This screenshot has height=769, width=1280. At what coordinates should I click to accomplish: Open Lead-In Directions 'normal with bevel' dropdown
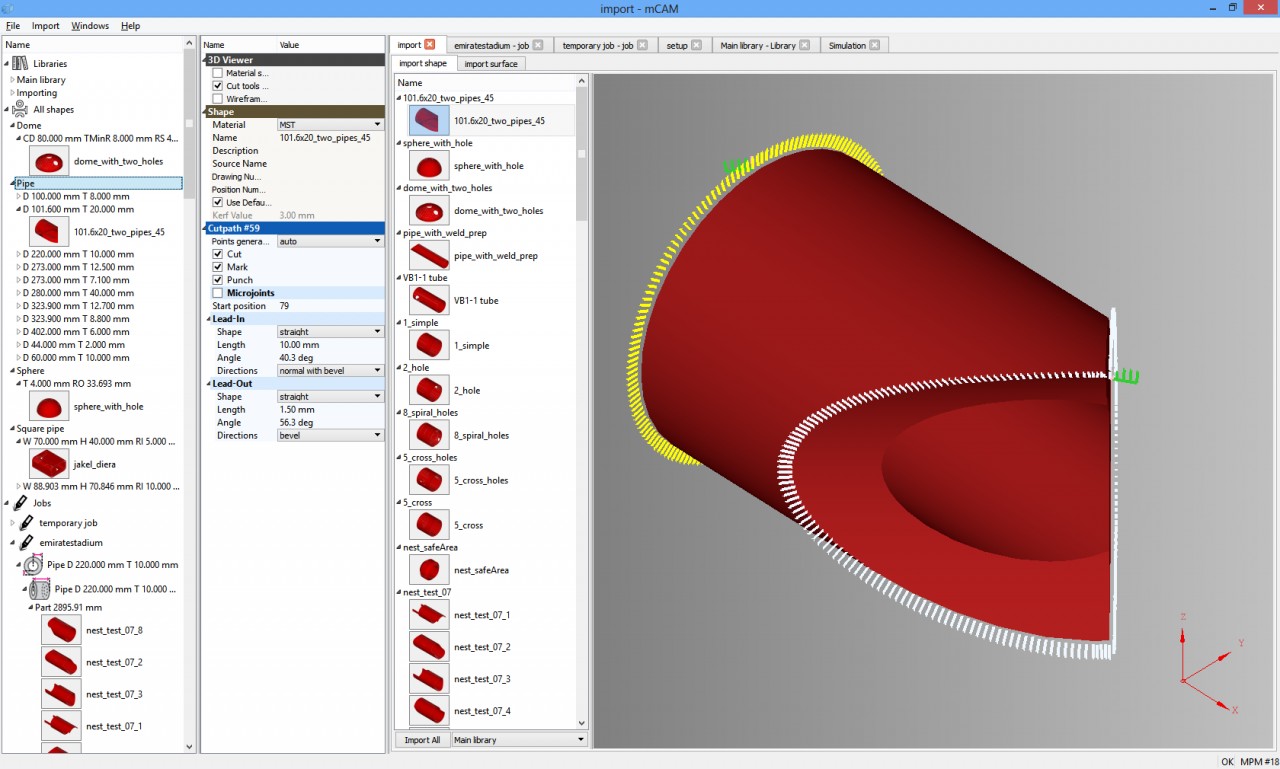330,371
